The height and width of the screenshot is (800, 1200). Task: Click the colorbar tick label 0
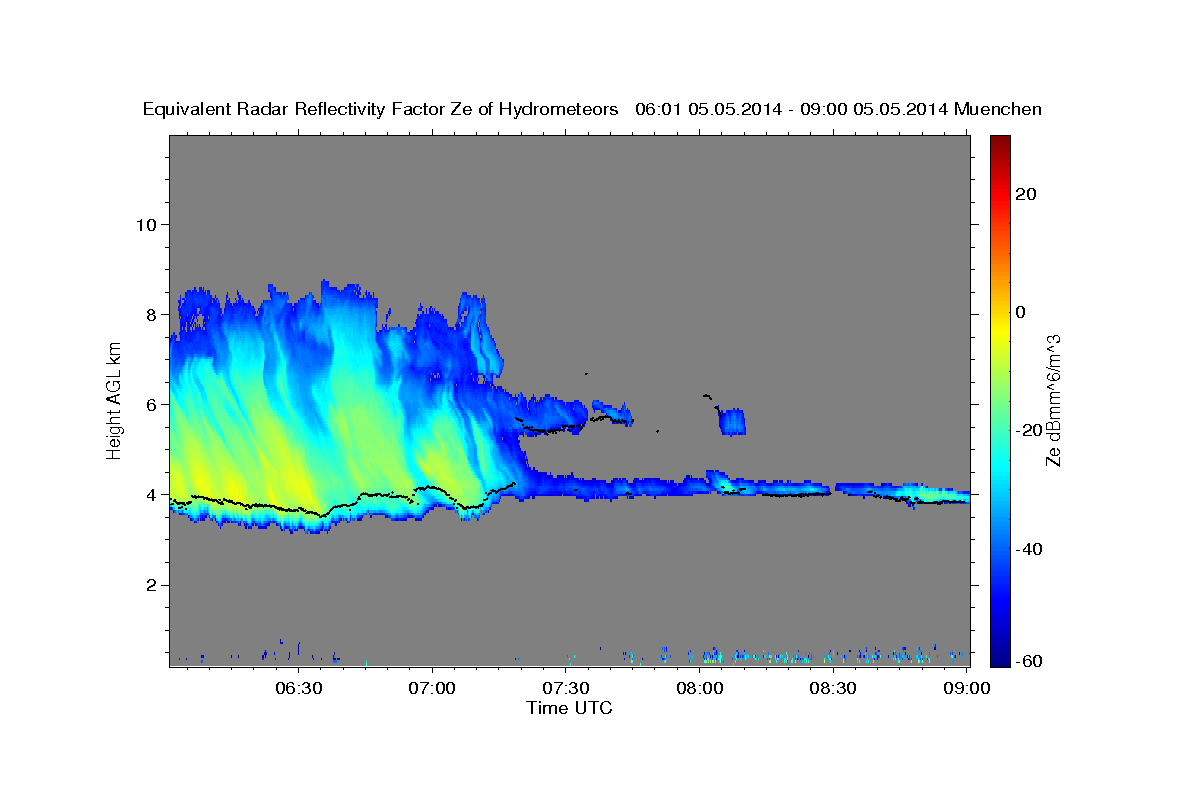click(1022, 312)
